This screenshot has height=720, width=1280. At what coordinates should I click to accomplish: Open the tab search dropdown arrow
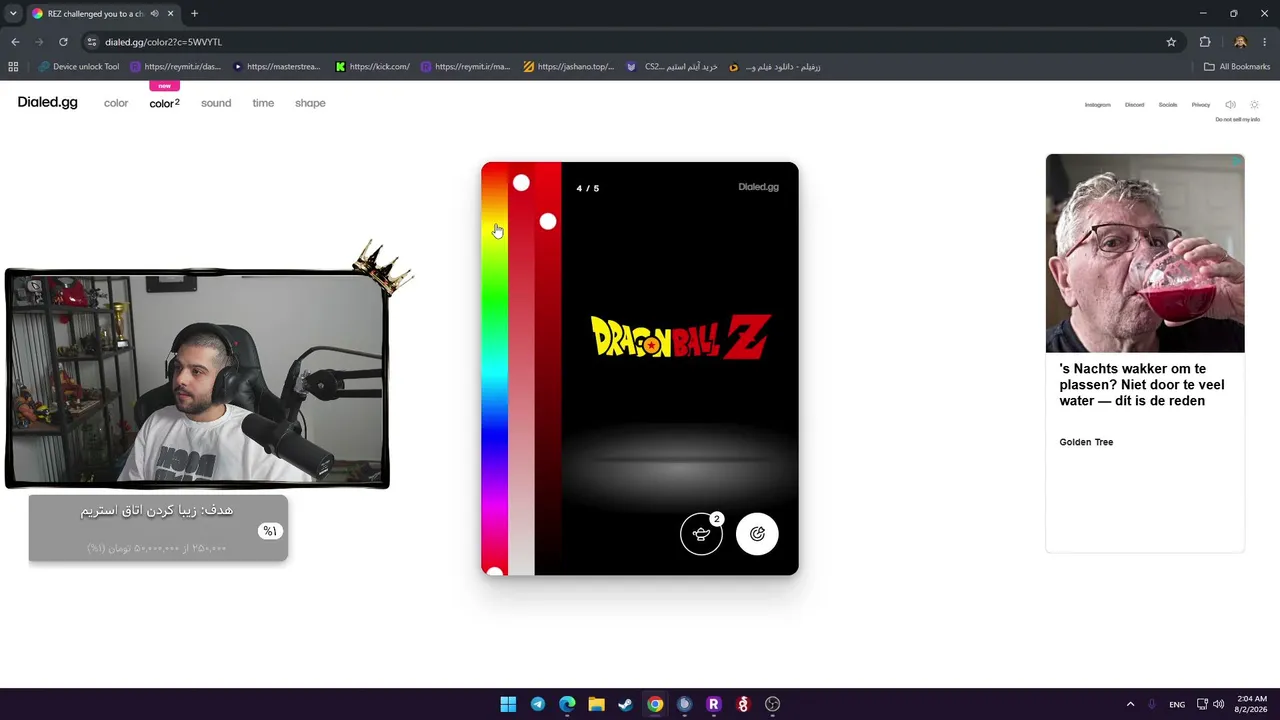(13, 14)
